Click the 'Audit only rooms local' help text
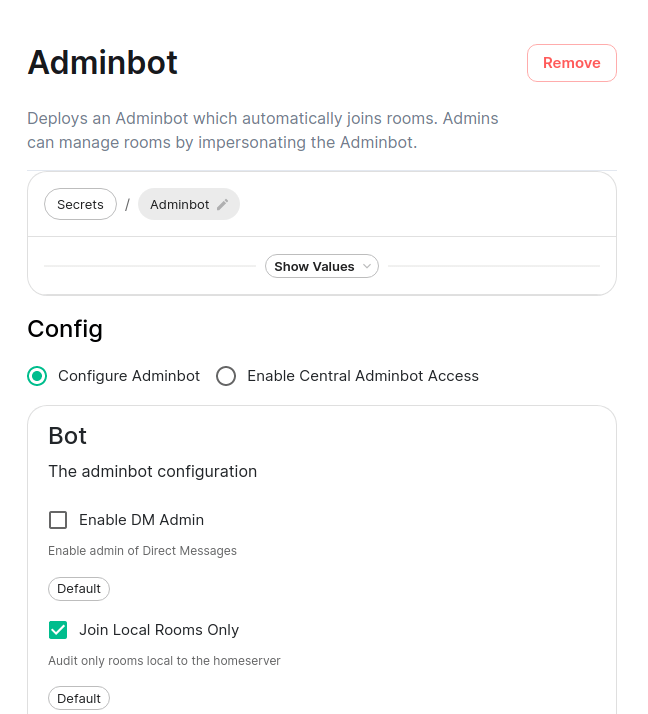Viewport: 648px width, 714px height. point(165,661)
